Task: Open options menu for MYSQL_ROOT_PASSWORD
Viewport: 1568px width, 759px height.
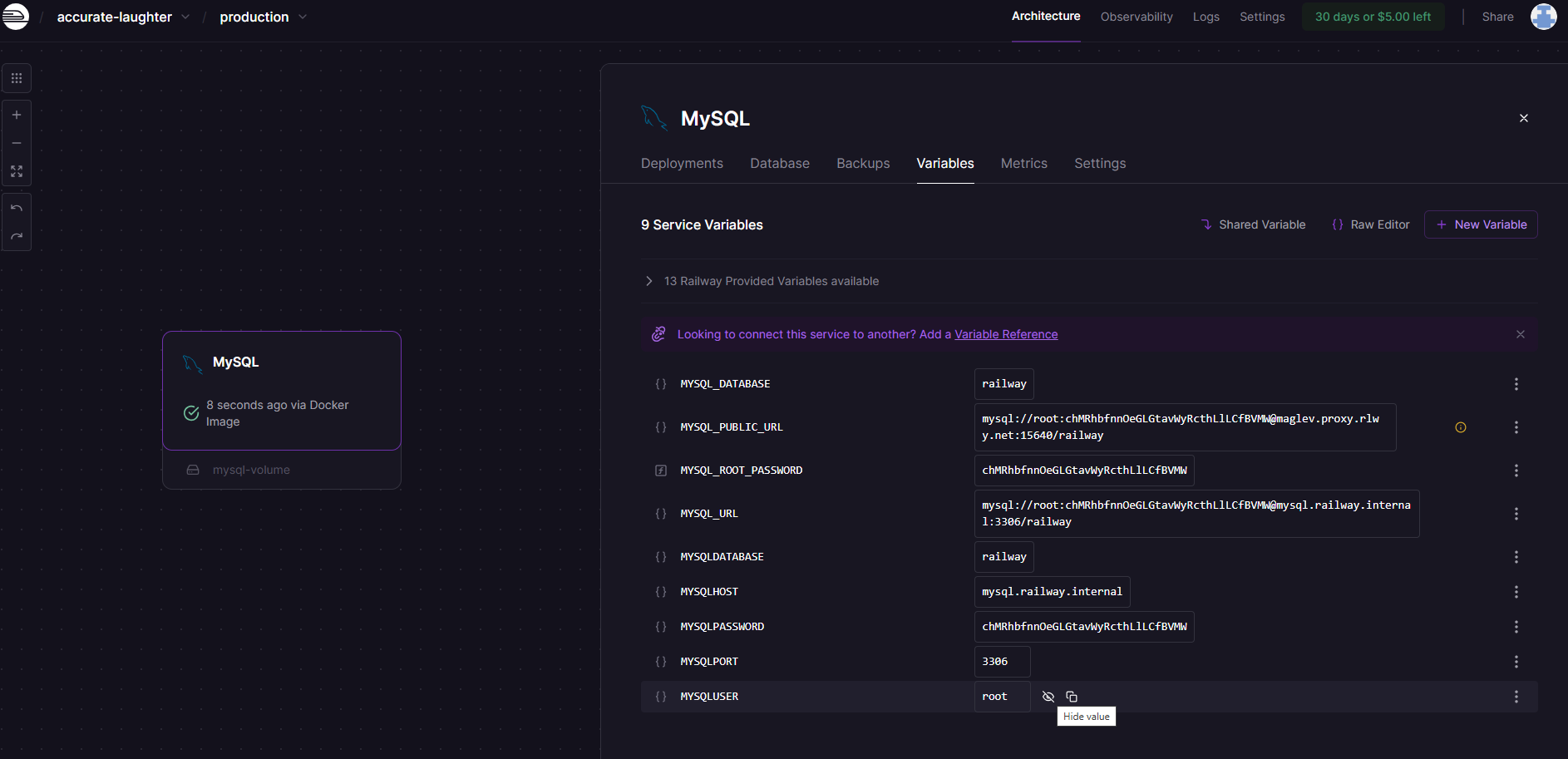Action: click(x=1516, y=471)
